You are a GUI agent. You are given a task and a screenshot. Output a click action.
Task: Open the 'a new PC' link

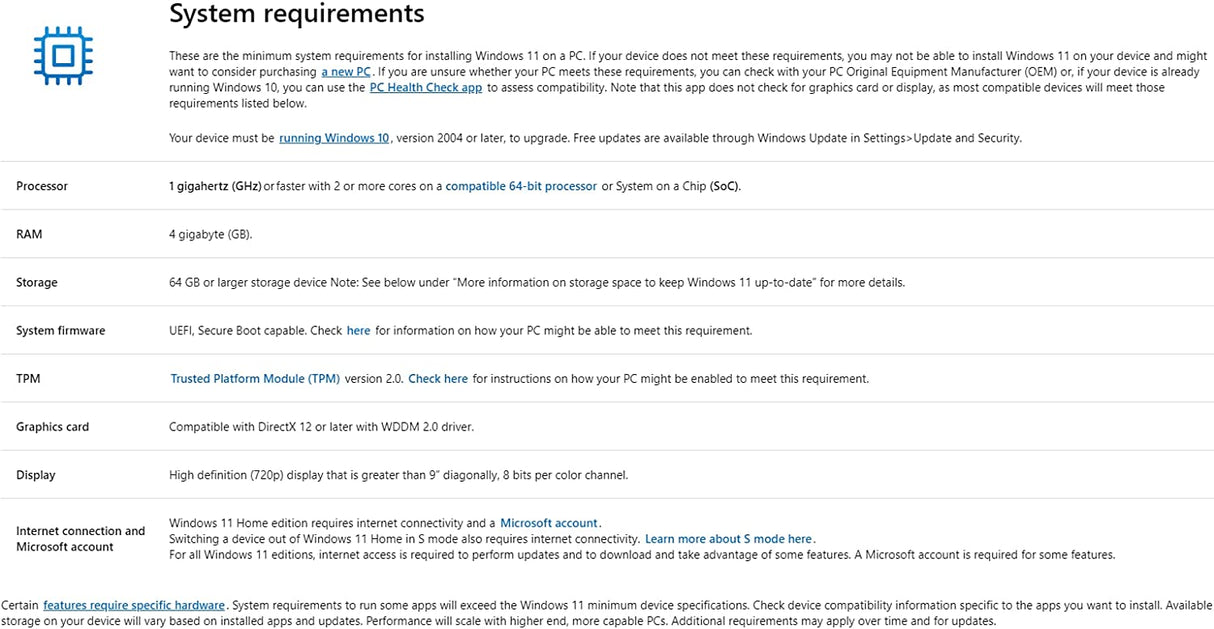click(346, 72)
